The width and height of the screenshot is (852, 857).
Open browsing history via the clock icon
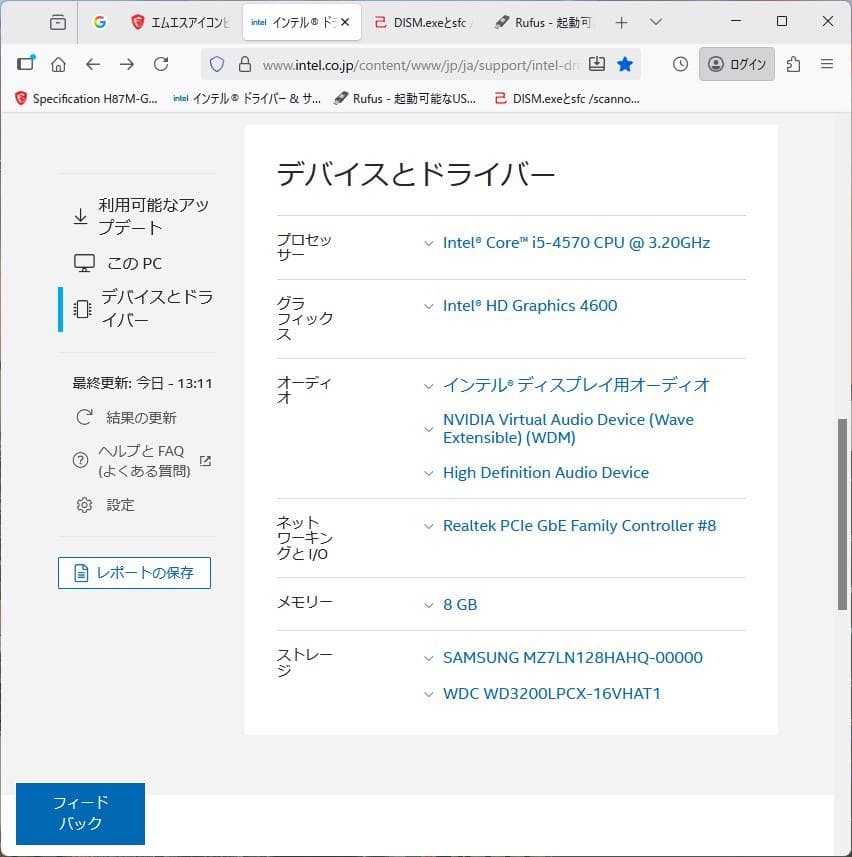click(679, 63)
